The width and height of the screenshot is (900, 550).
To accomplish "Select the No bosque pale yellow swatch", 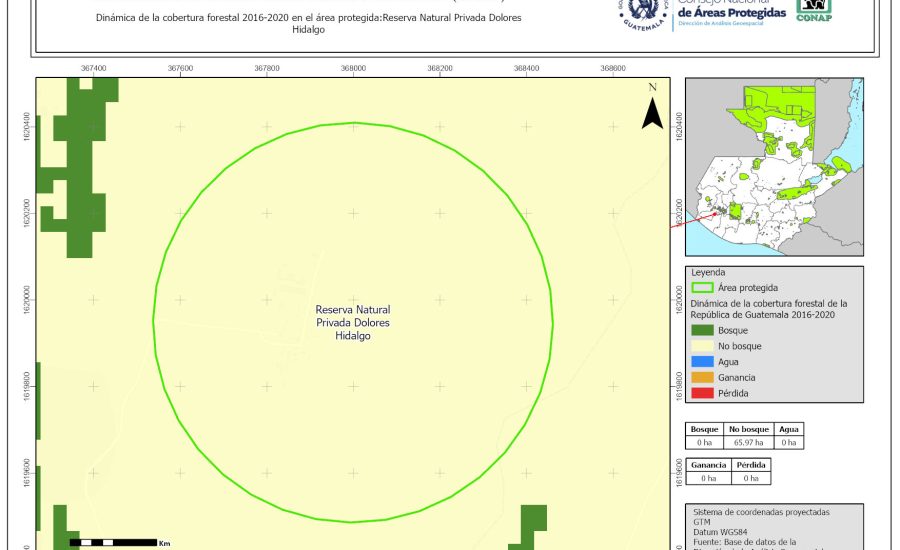I will click(703, 346).
